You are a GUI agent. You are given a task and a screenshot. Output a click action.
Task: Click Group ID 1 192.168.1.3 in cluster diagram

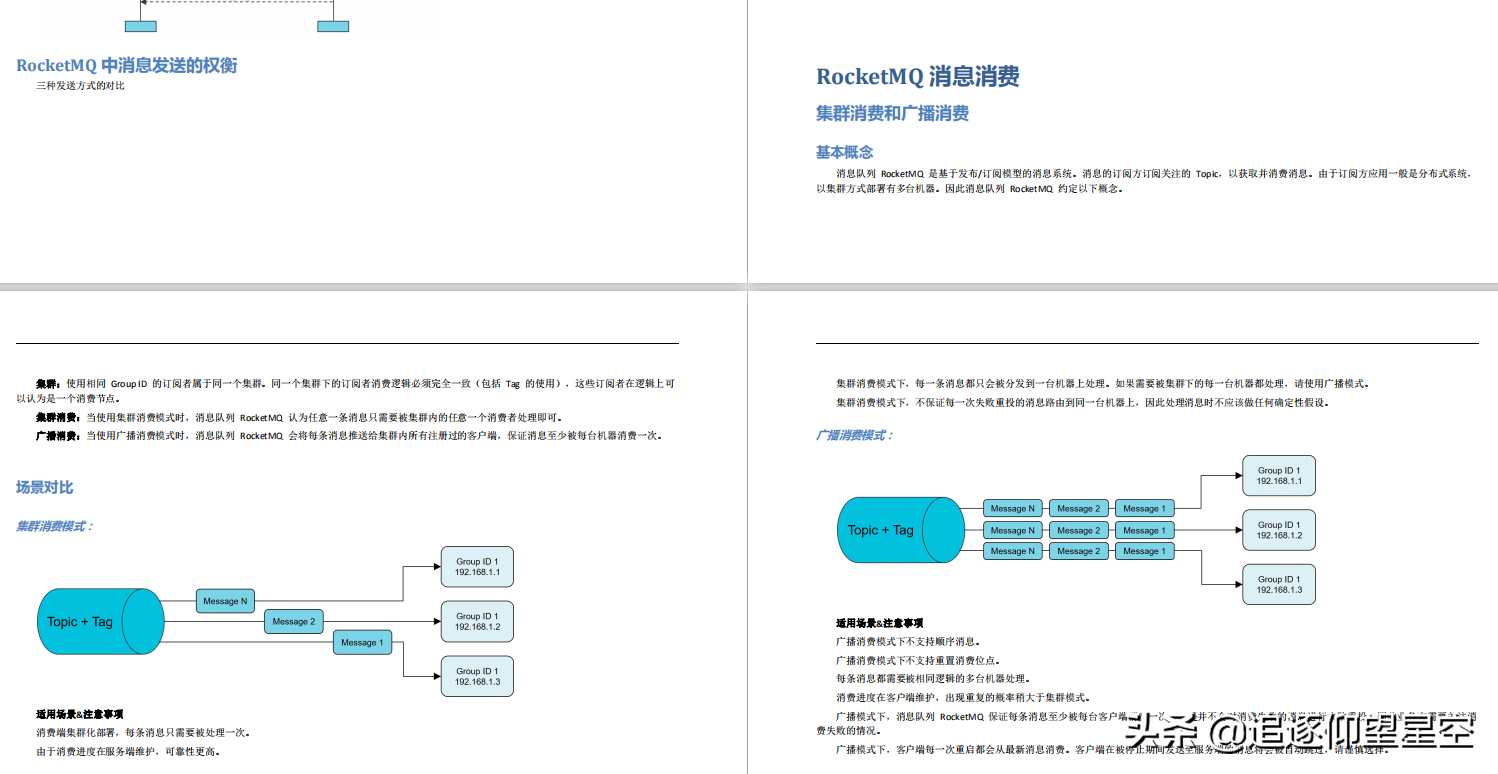point(477,676)
